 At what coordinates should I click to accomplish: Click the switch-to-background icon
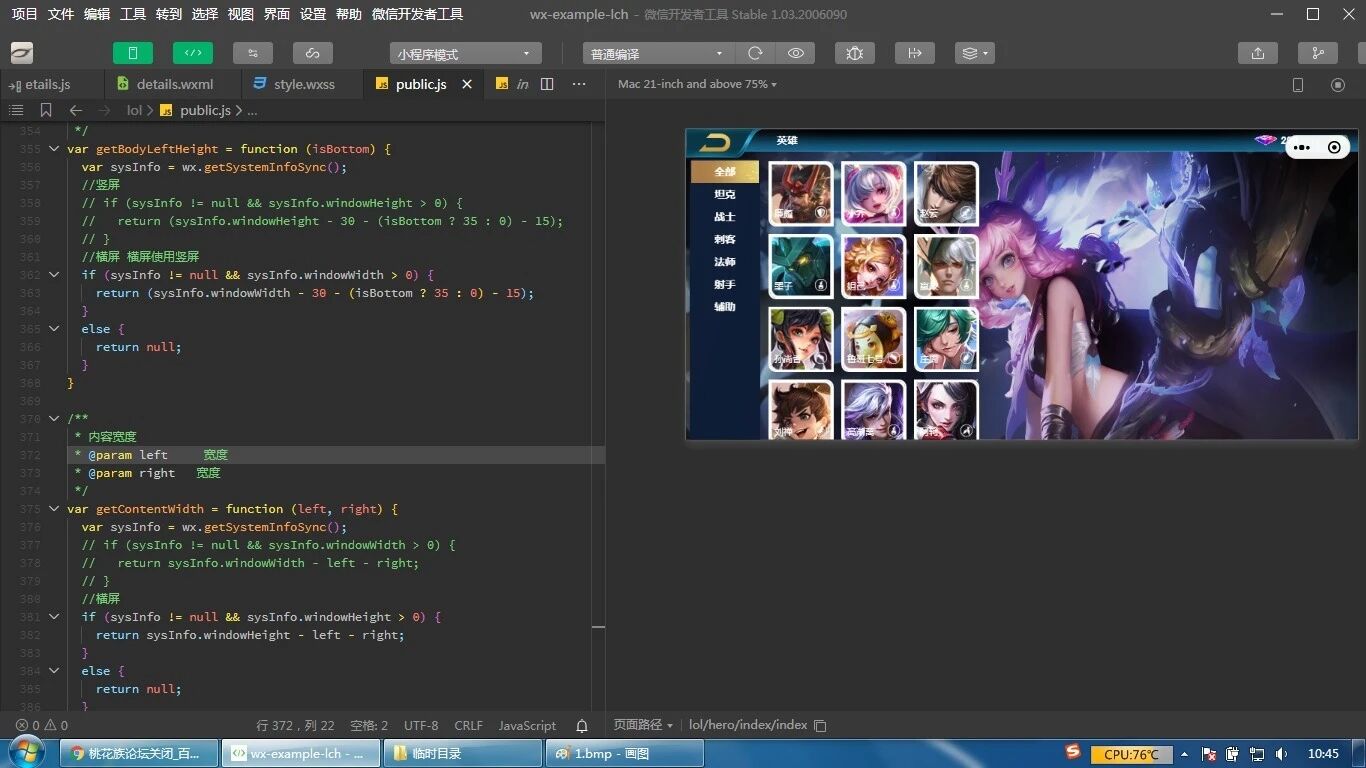click(x=914, y=54)
